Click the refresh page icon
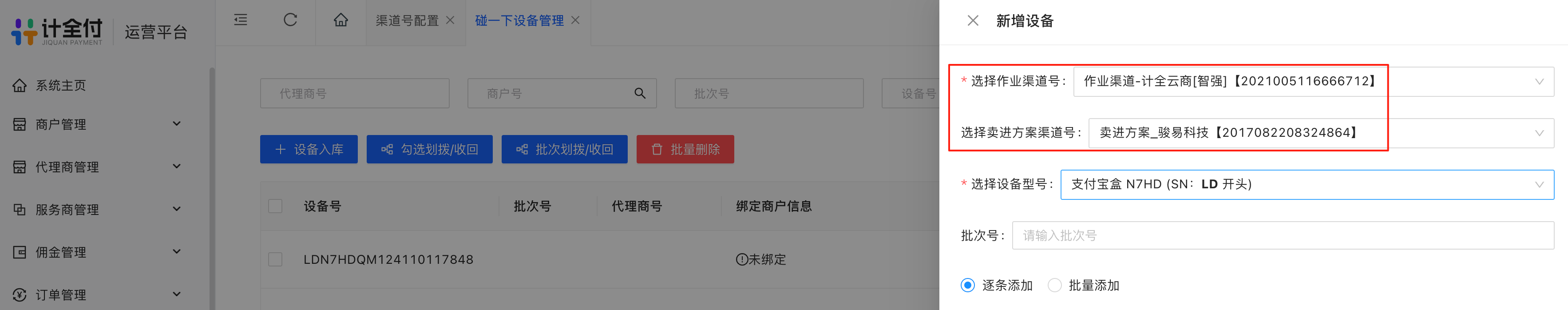 290,20
